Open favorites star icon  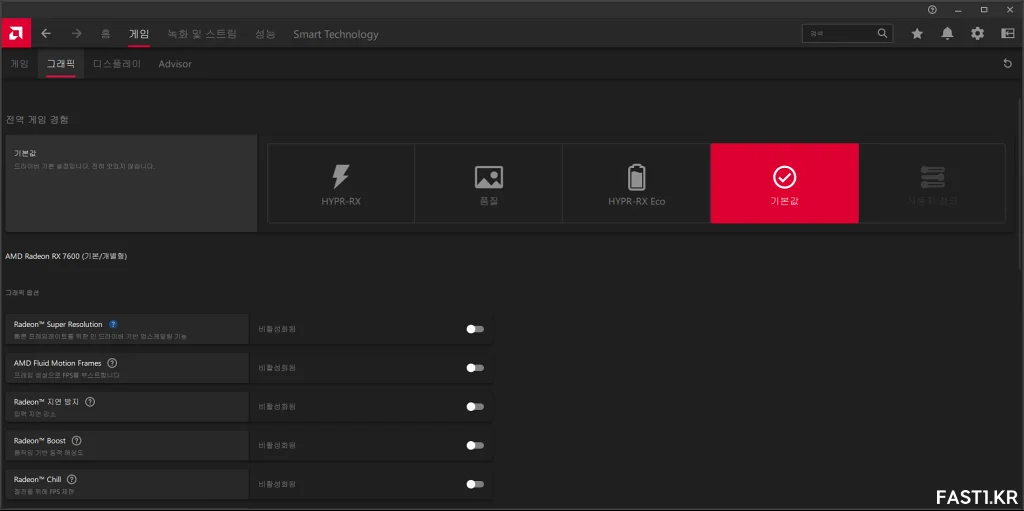(918, 33)
